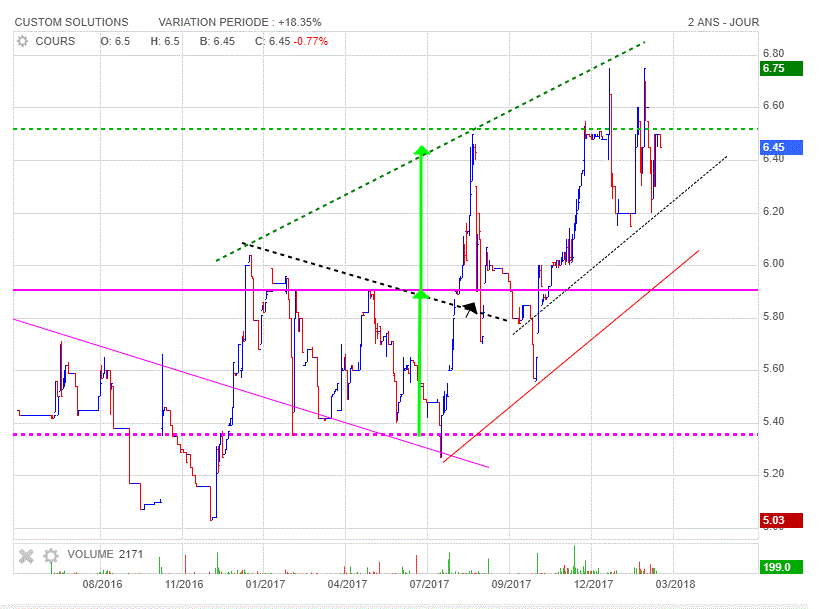The image size is (821, 609).
Task: Click the 07/2017 date label
Action: pos(429,584)
